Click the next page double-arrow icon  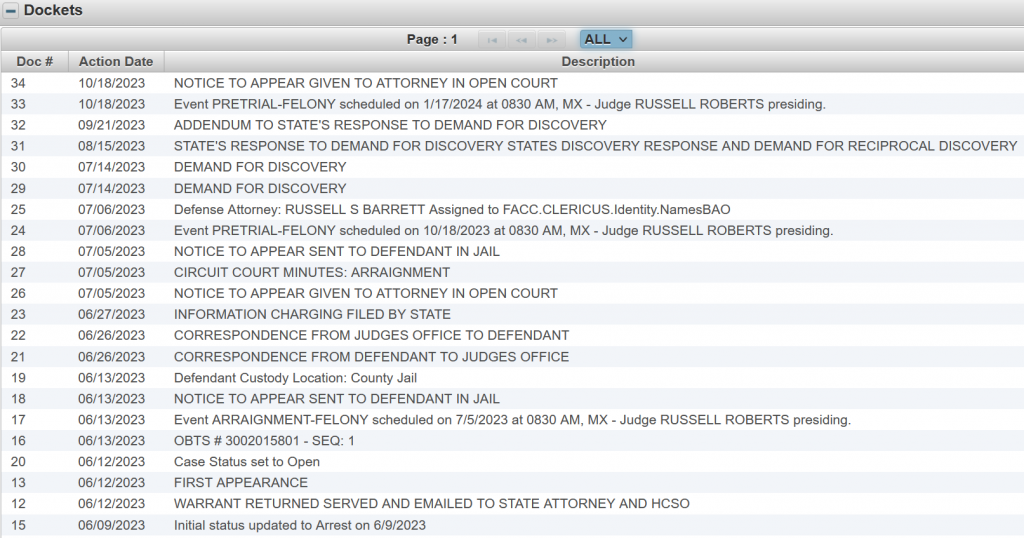coord(551,39)
